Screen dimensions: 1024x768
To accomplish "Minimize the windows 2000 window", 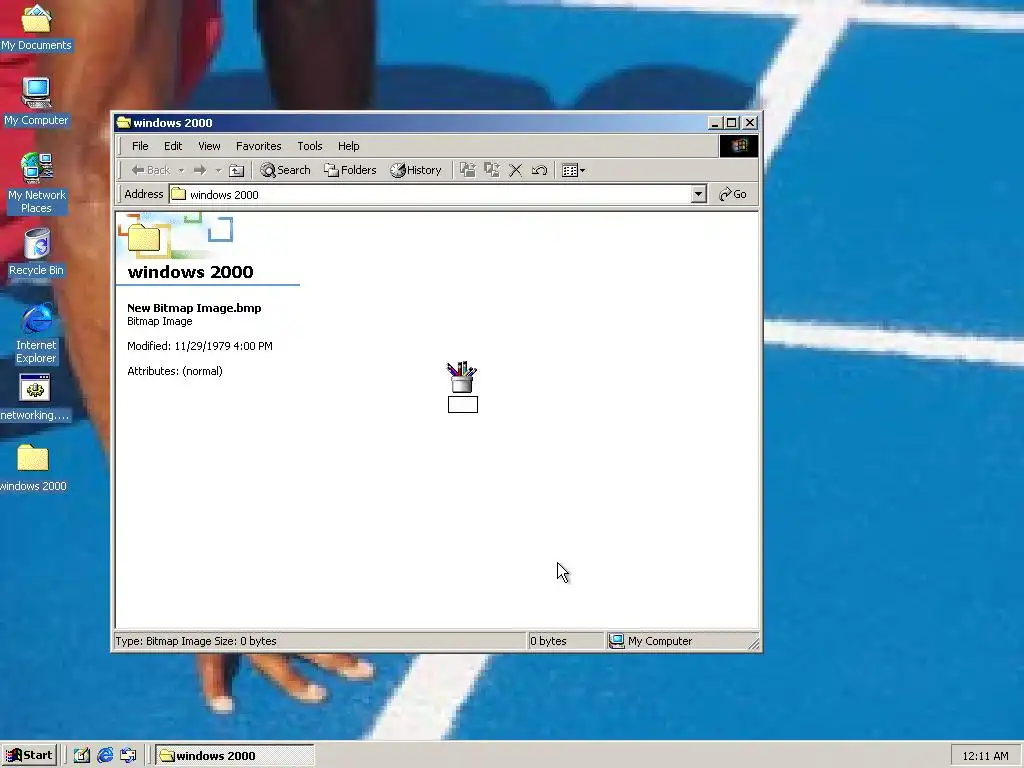I will click(x=715, y=123).
